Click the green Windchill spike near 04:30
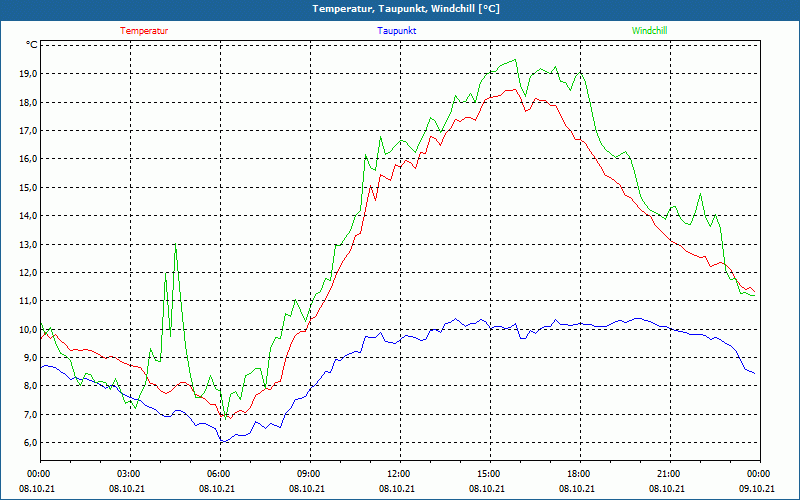Image resolution: width=800 pixels, height=500 pixels. click(176, 244)
